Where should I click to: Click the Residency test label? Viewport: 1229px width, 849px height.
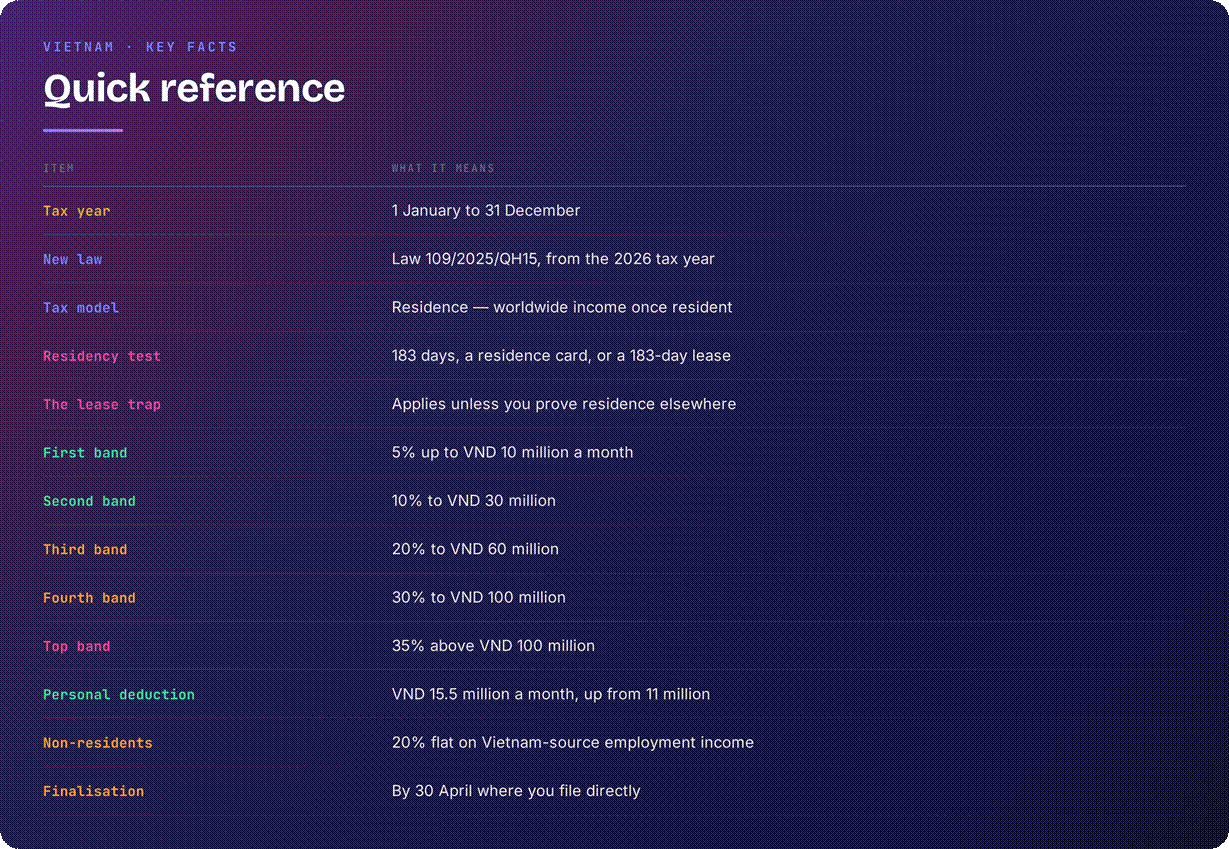click(102, 356)
